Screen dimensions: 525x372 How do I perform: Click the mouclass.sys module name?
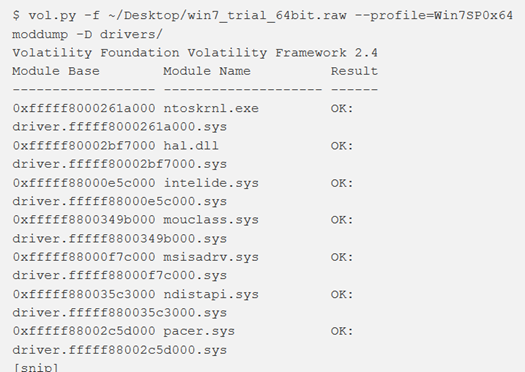coord(211,220)
